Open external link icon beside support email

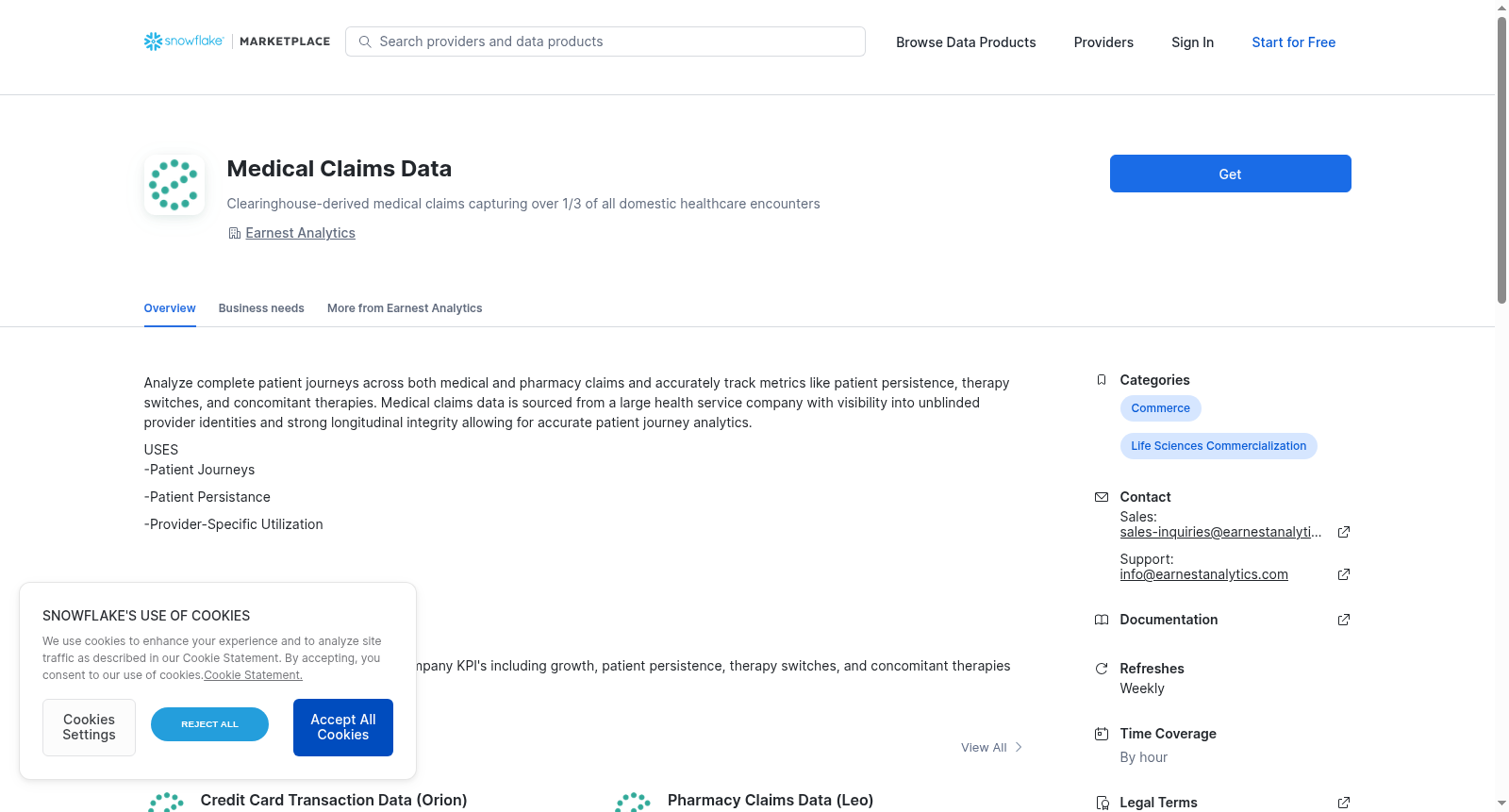1344,574
